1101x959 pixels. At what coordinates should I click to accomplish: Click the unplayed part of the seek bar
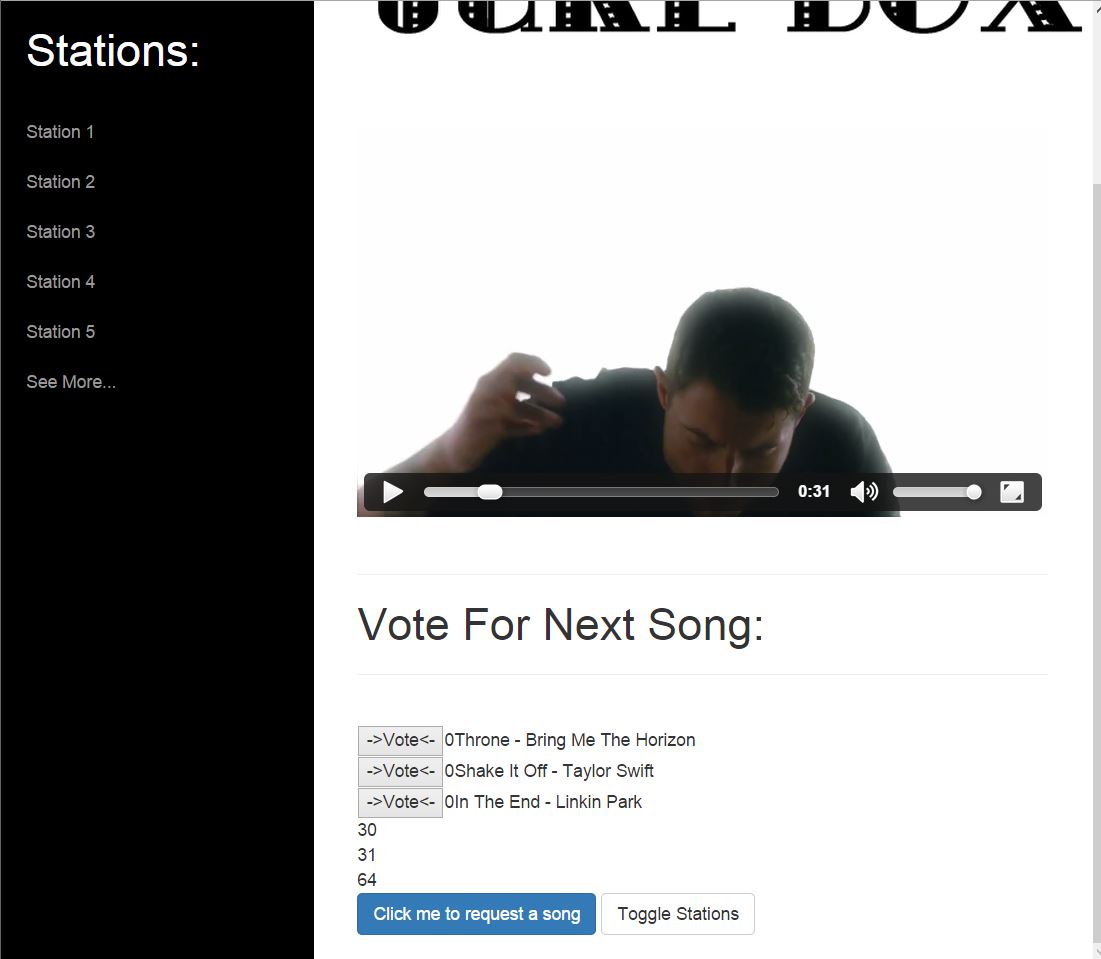tap(639, 492)
